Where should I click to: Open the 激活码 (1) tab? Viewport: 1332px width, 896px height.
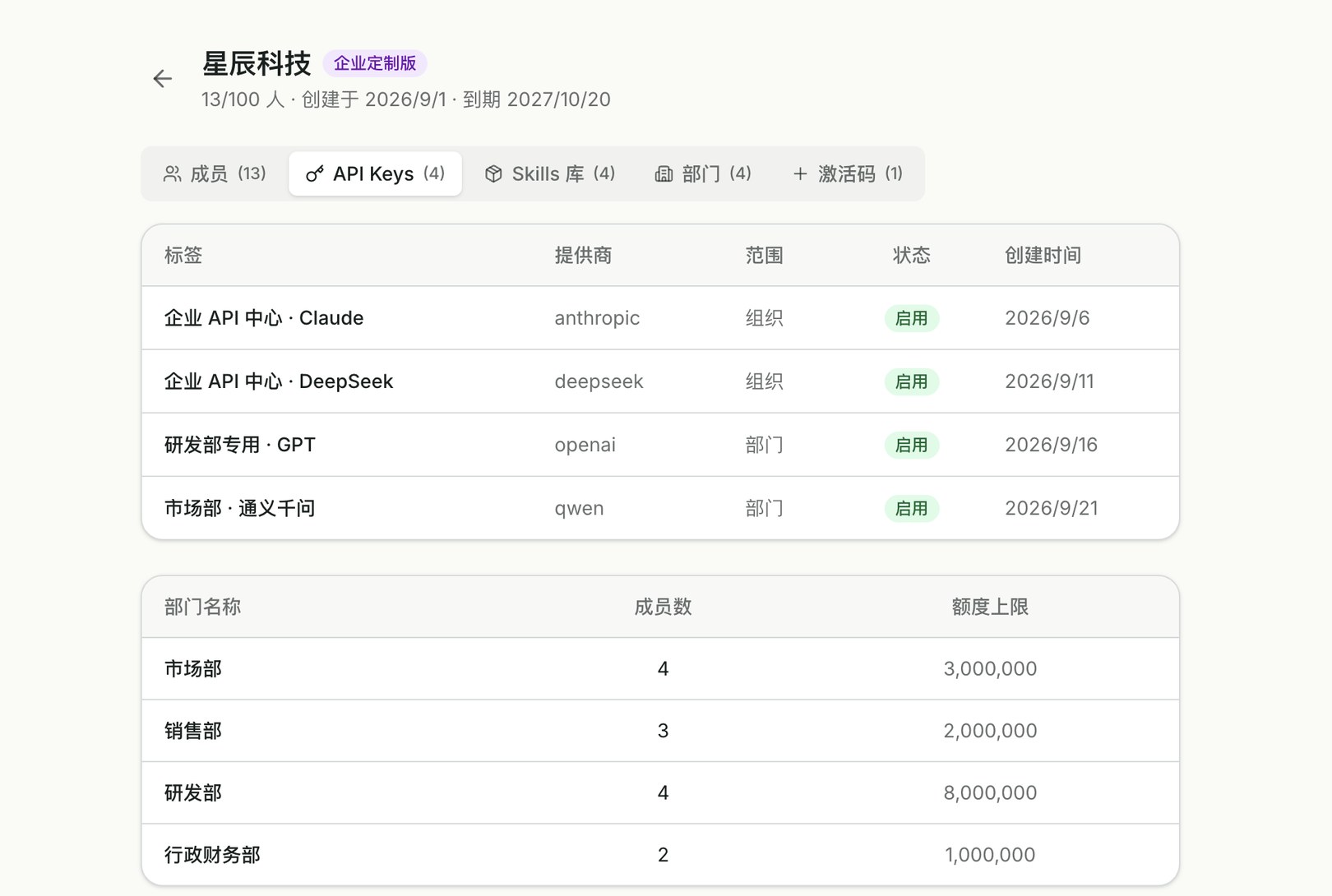pos(847,173)
